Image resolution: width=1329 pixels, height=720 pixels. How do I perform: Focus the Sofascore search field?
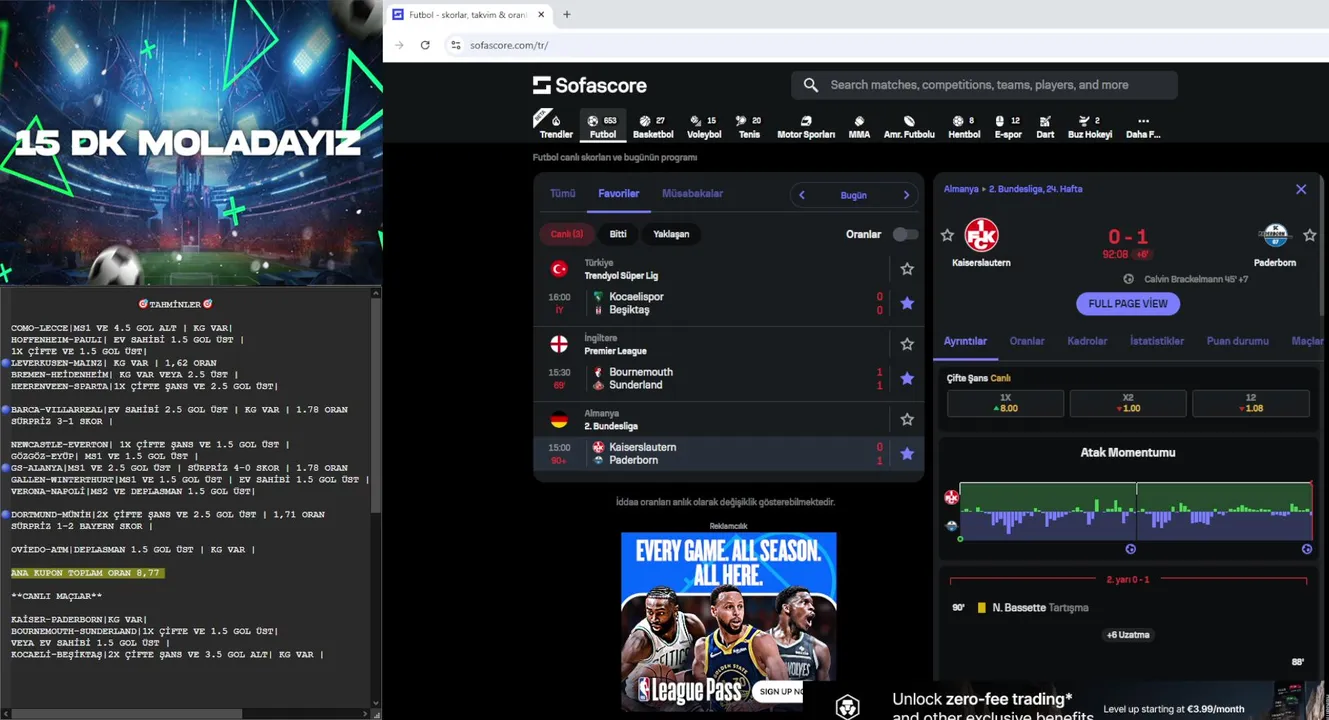pyautogui.click(x=984, y=85)
